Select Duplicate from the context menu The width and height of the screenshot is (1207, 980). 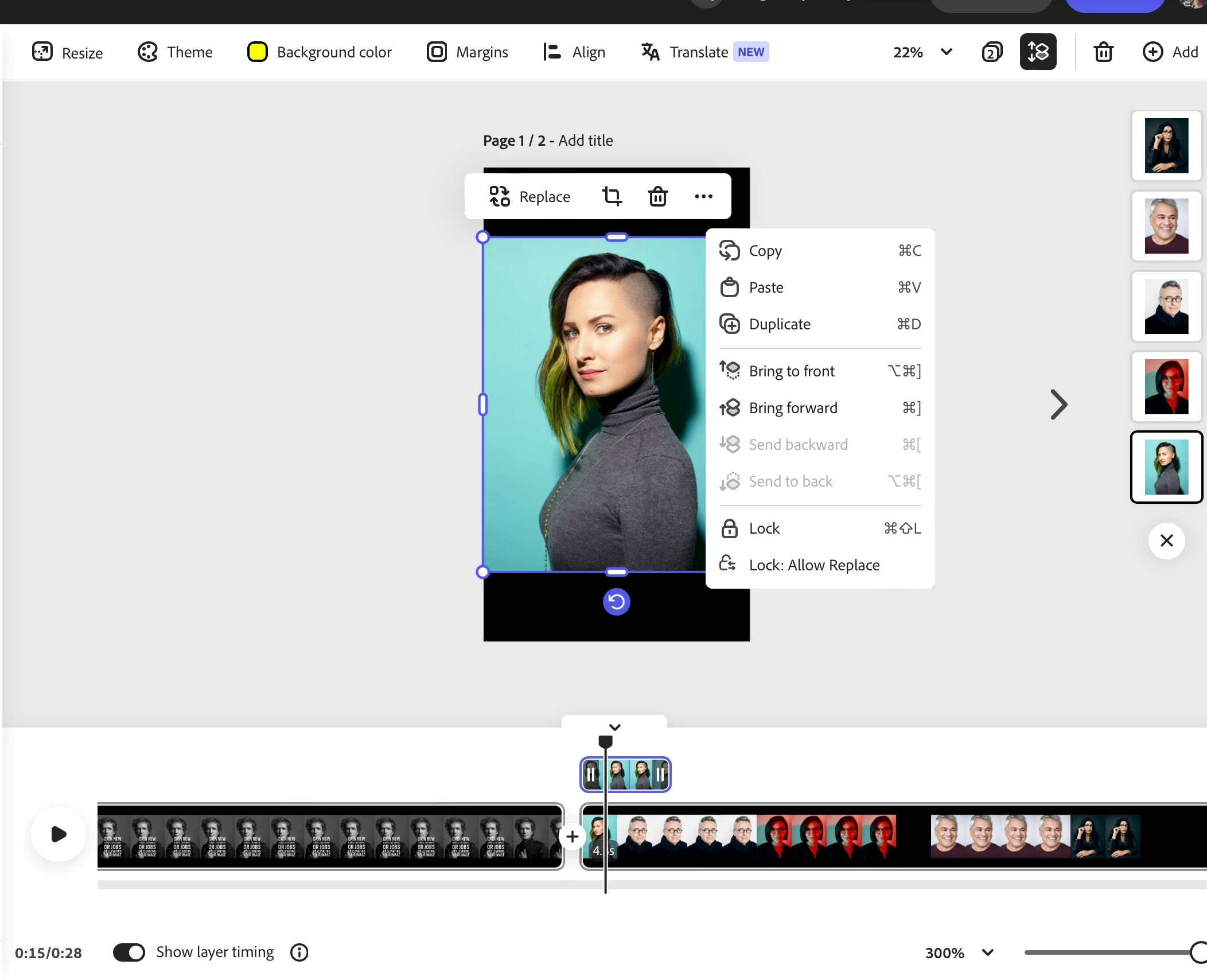pos(779,324)
